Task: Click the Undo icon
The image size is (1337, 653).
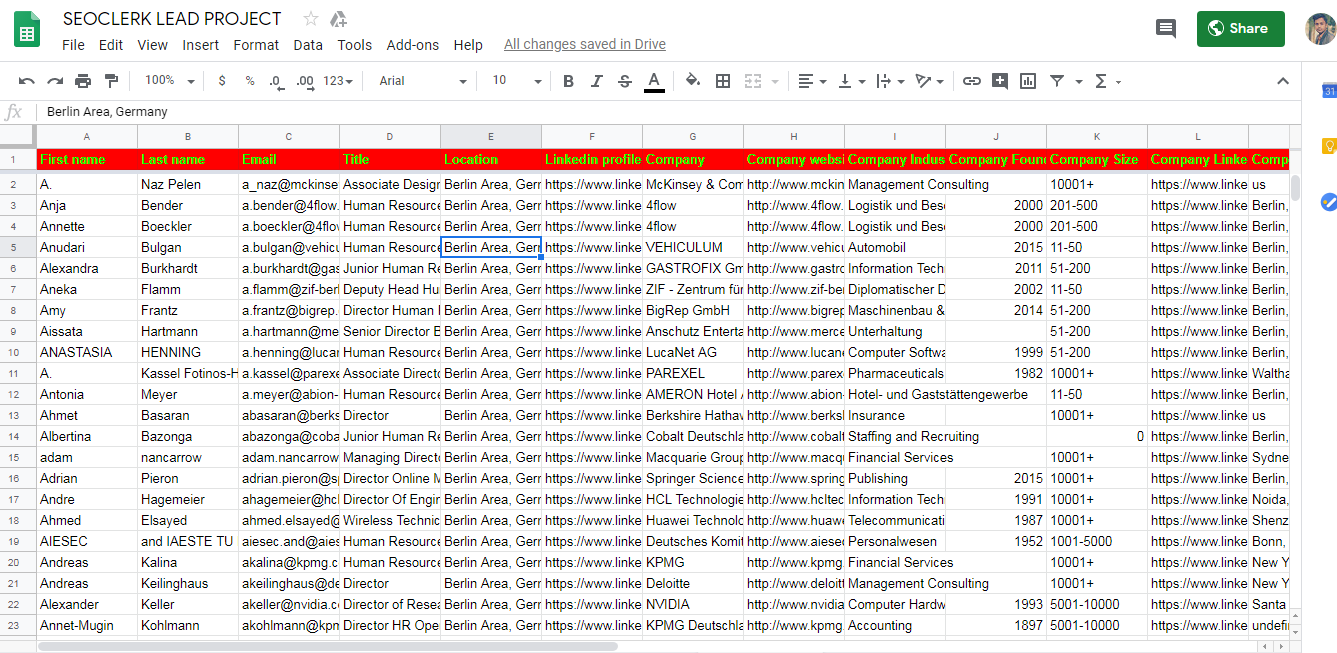Action: (27, 81)
